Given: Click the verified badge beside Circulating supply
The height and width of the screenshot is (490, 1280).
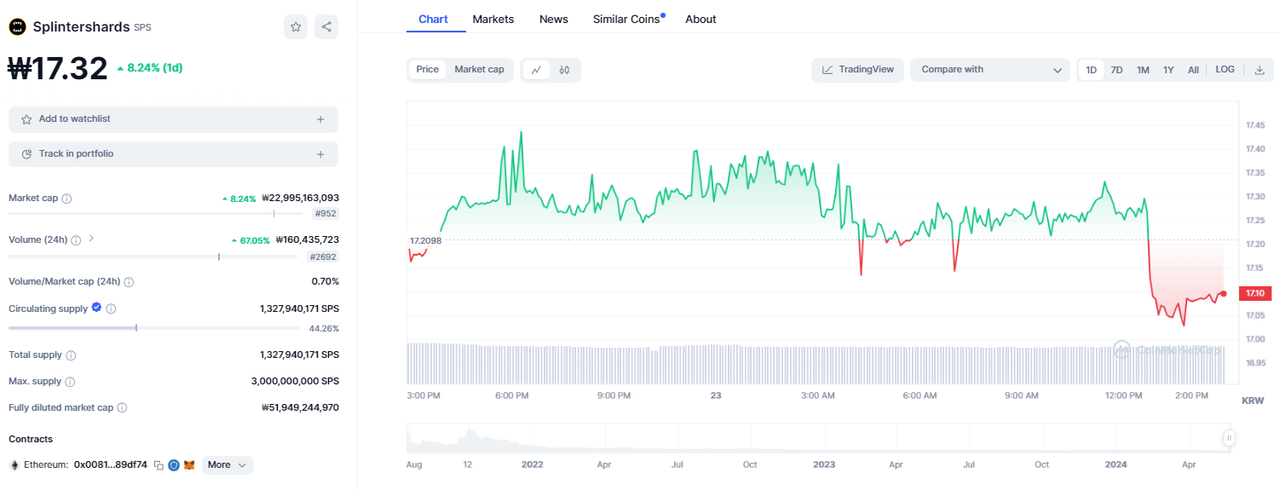Looking at the screenshot, I should (97, 308).
